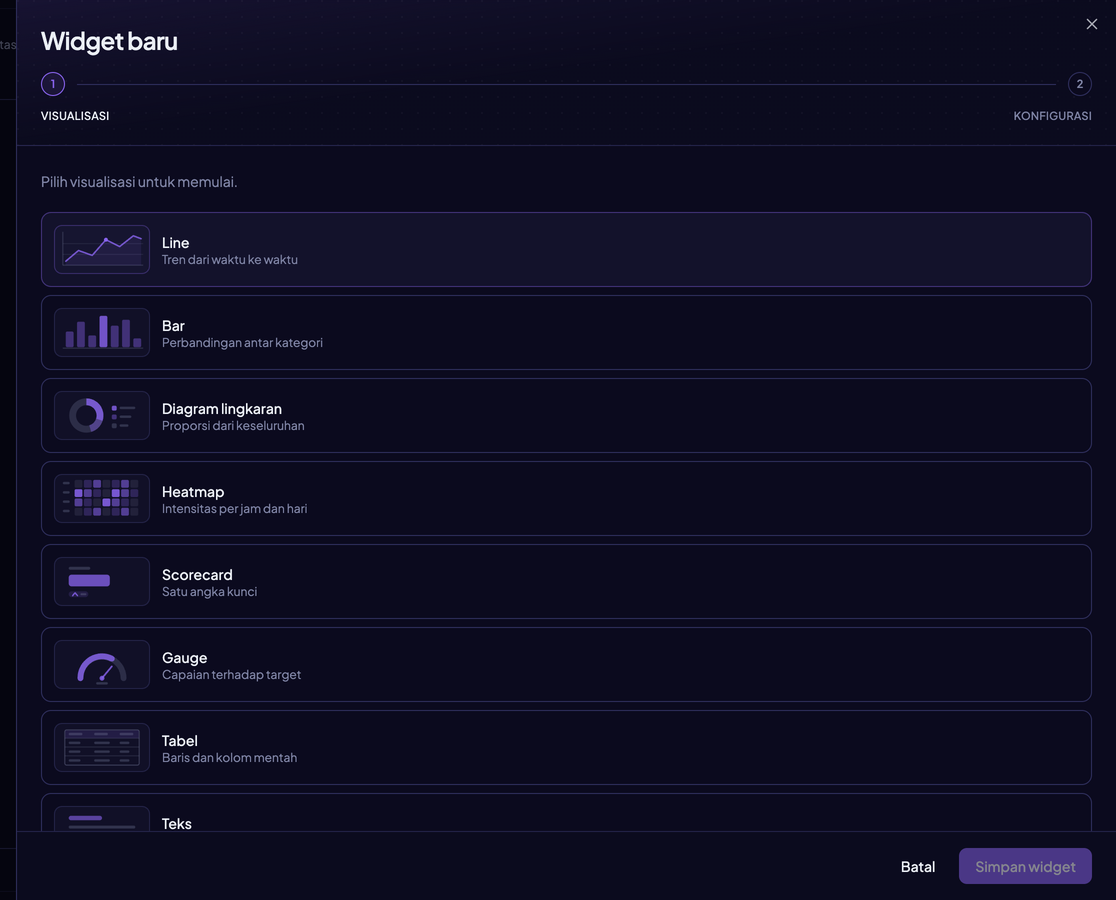
Task: Jump to step 2 circle
Action: point(1080,84)
